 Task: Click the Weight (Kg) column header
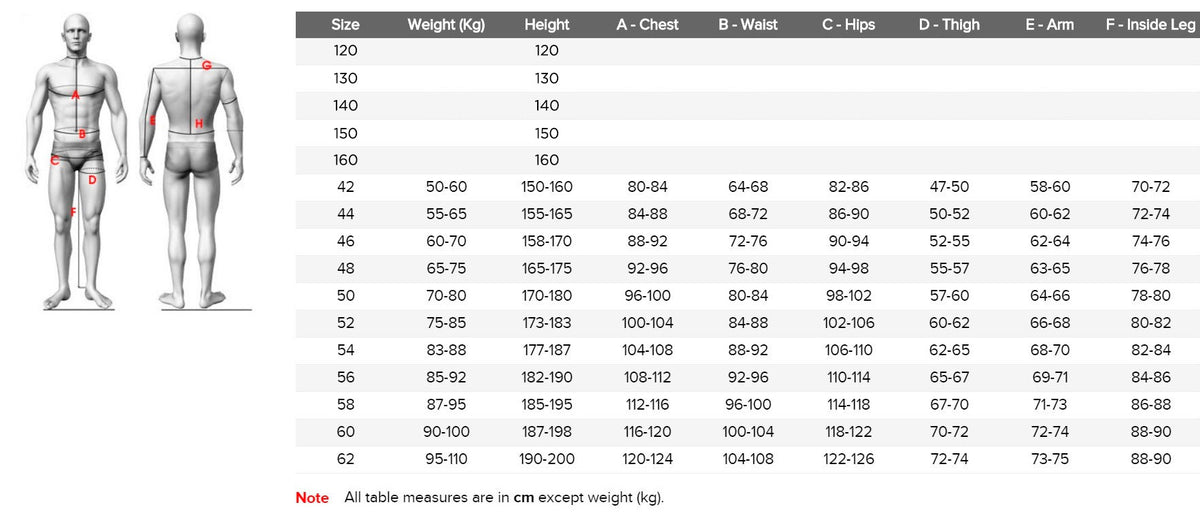446,25
